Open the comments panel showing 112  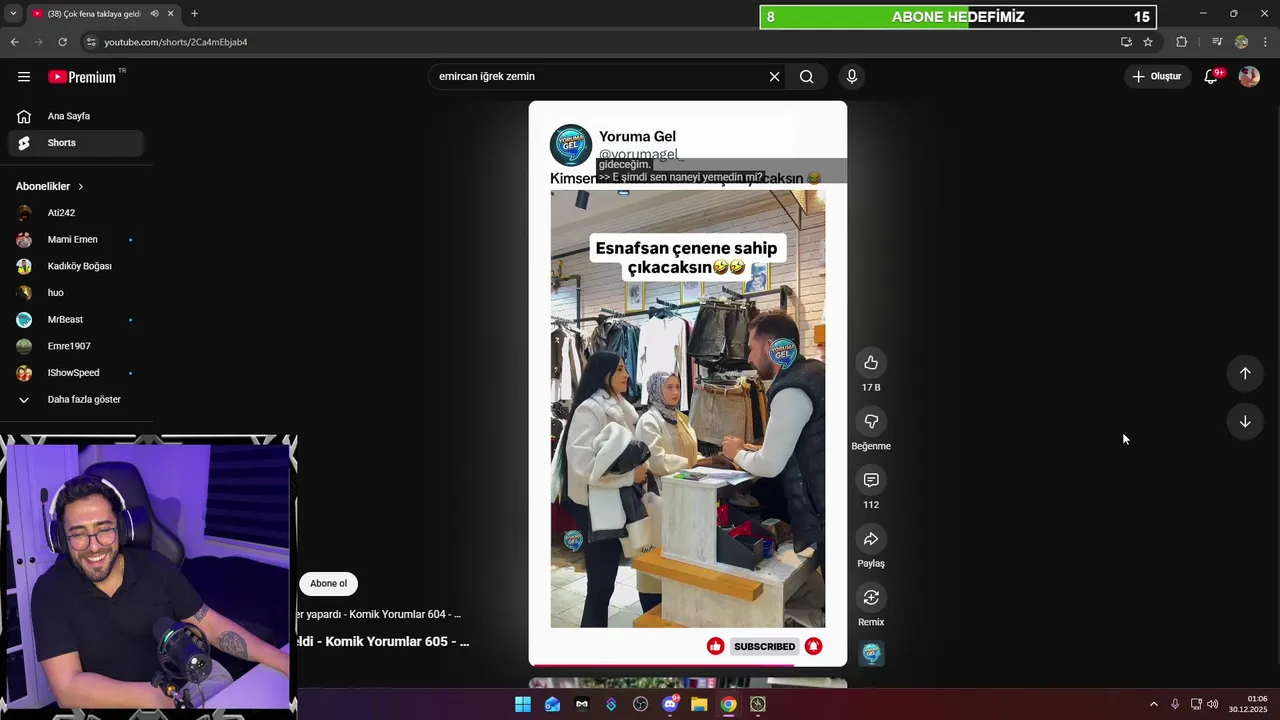pos(871,480)
